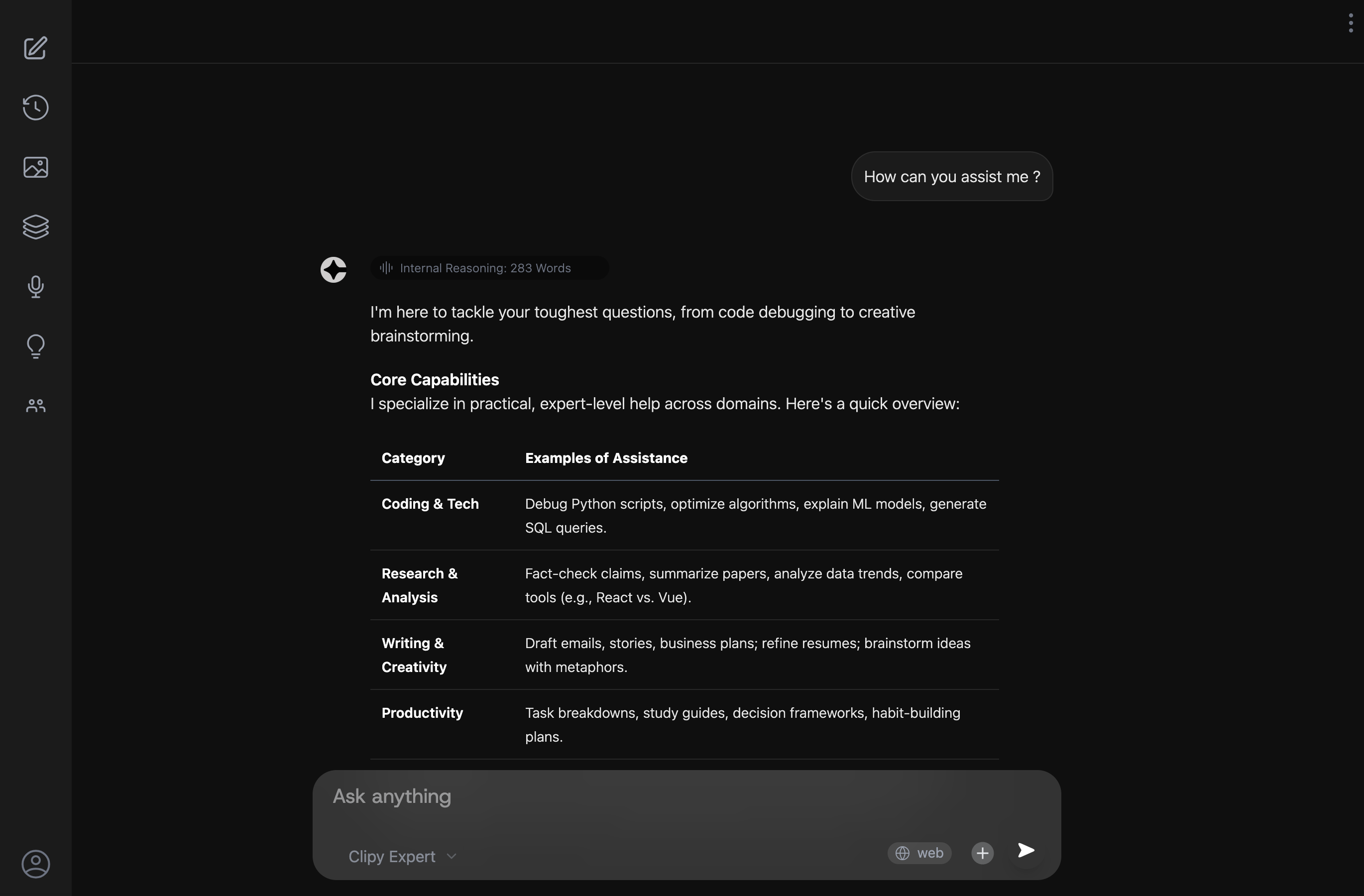Image resolution: width=1364 pixels, height=896 pixels.
Task: Toggle the web search option
Action: point(918,853)
